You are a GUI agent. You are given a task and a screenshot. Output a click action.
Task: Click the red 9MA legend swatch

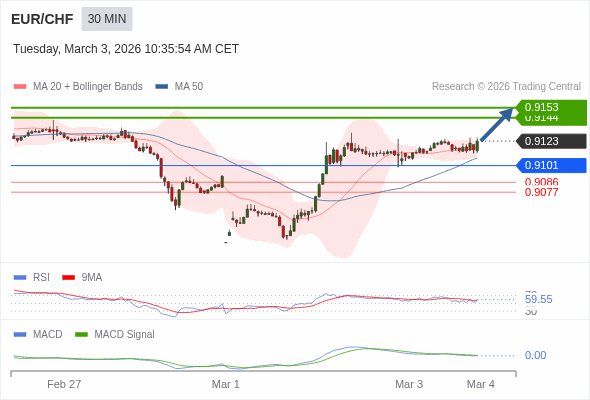coord(68,278)
